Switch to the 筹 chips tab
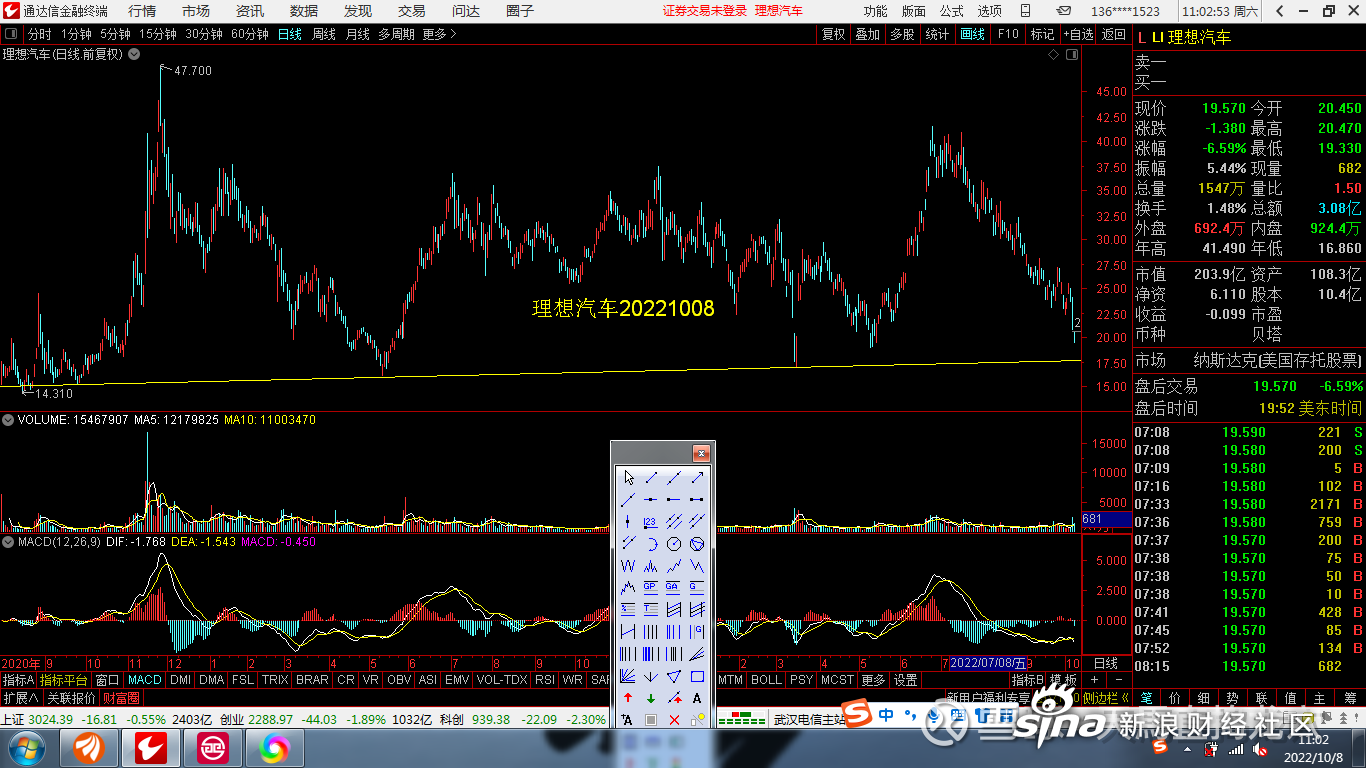The image size is (1366, 768). 1350,698
